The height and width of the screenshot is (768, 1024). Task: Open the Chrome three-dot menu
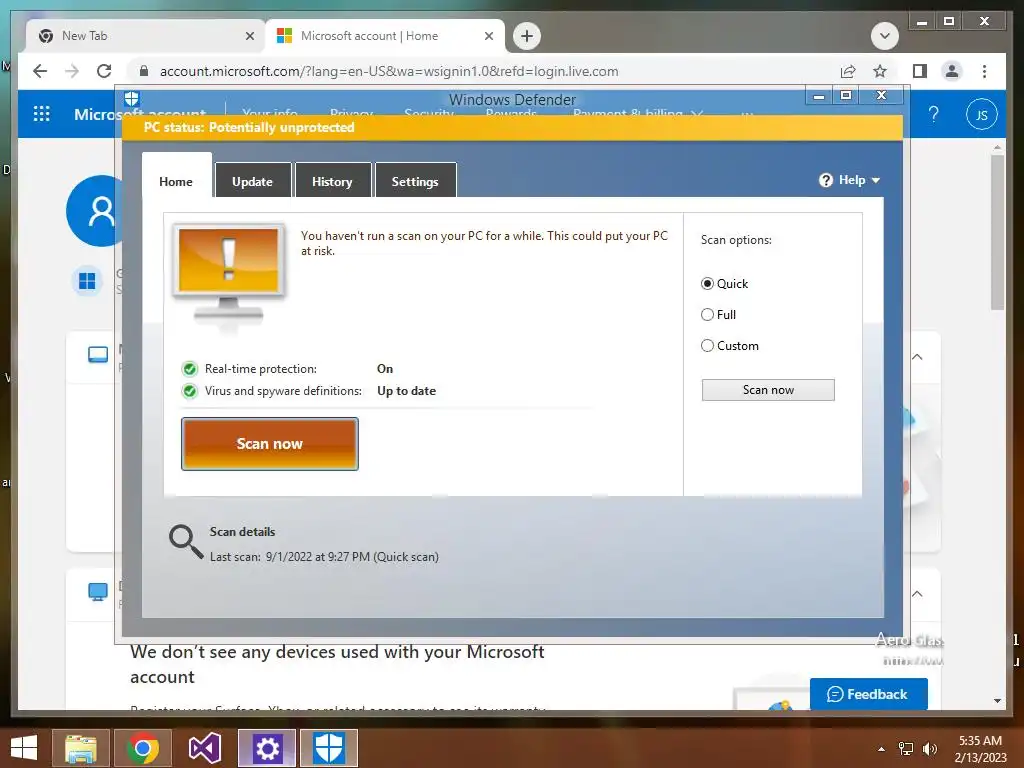click(x=984, y=71)
